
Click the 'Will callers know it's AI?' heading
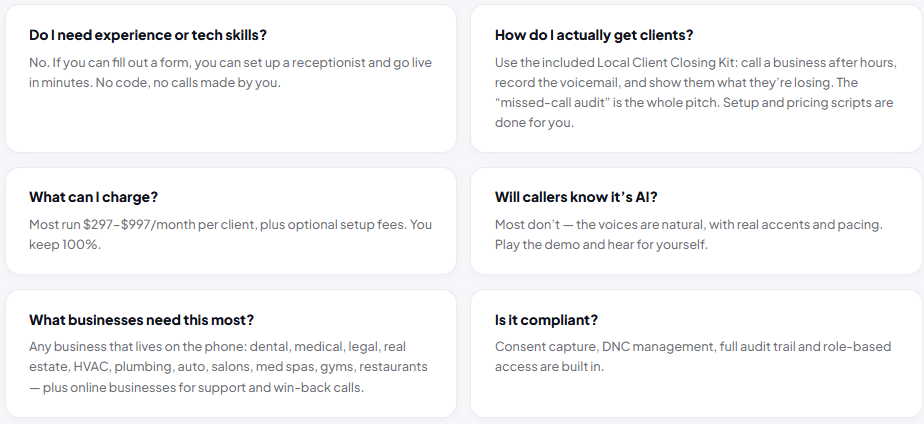576,197
